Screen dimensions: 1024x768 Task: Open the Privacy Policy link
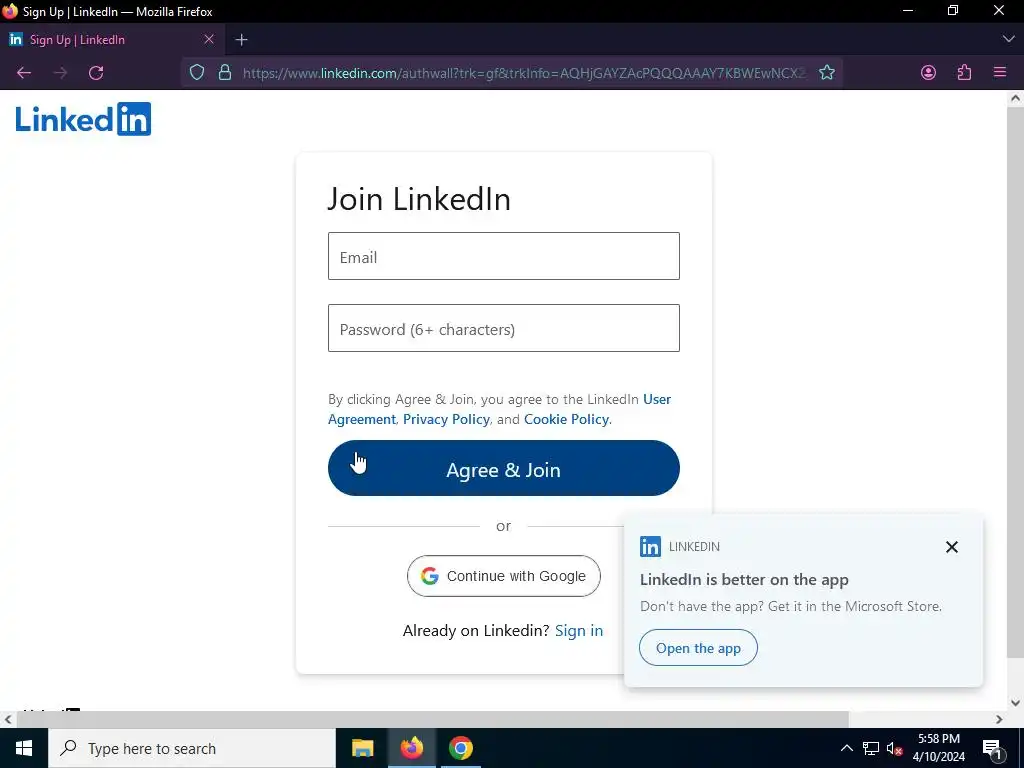pyautogui.click(x=446, y=419)
